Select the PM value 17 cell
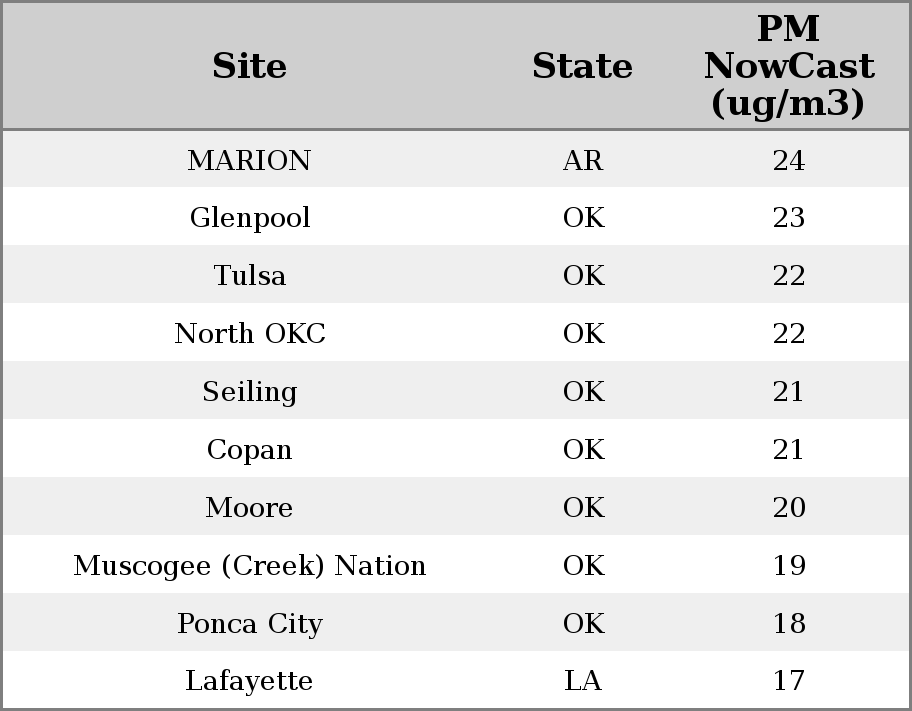 tap(788, 681)
